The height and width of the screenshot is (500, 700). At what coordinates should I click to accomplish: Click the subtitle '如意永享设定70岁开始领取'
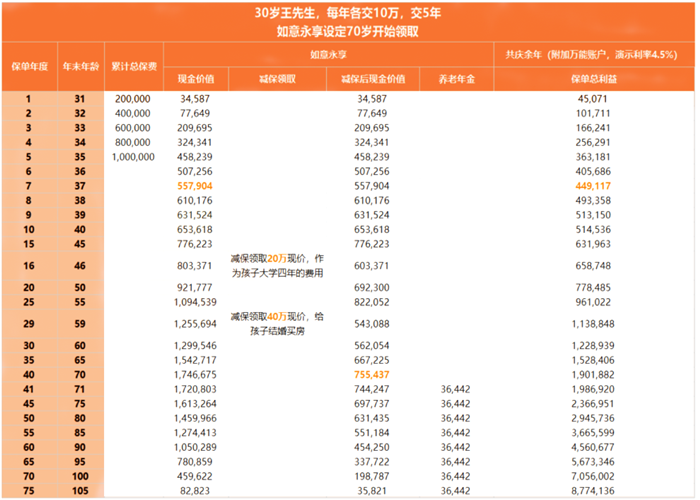(347, 31)
